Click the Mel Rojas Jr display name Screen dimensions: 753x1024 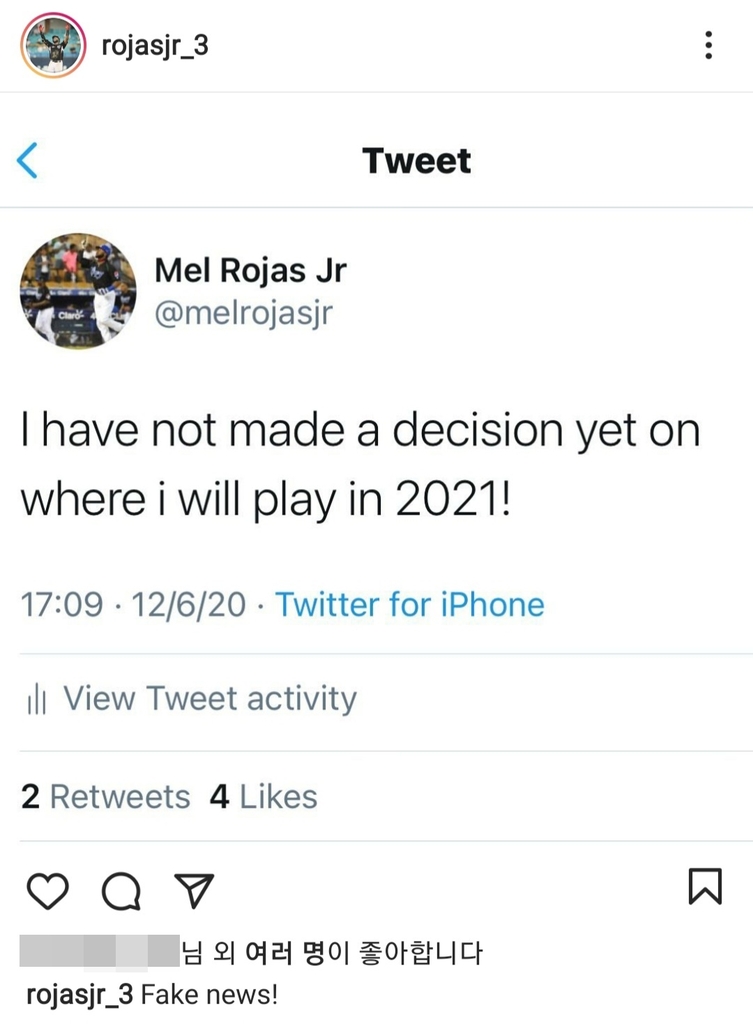click(x=251, y=269)
